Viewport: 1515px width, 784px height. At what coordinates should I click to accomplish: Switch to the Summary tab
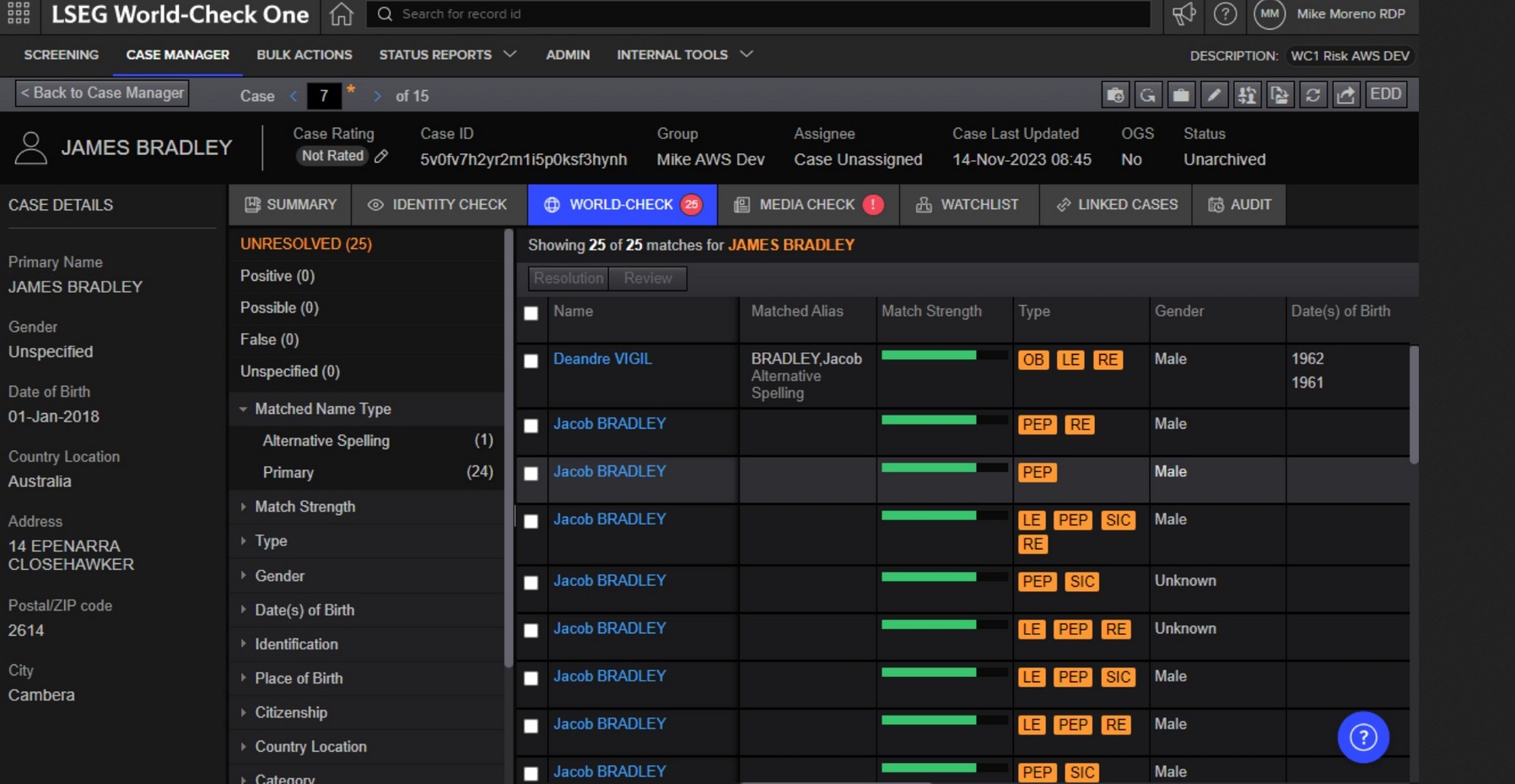290,205
